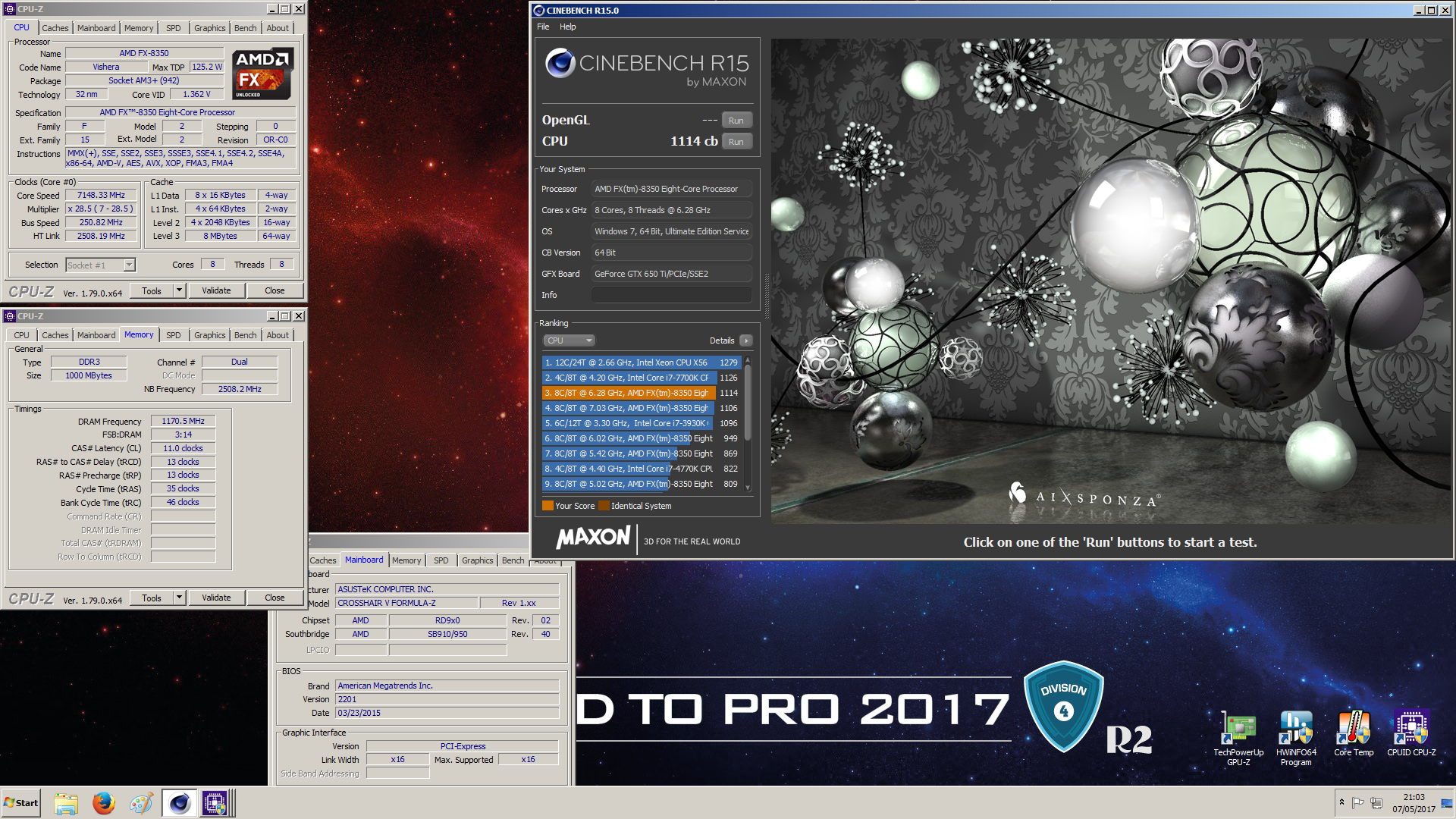Open Mainboard tab in top CPU-Z
The height and width of the screenshot is (819, 1456).
point(96,28)
